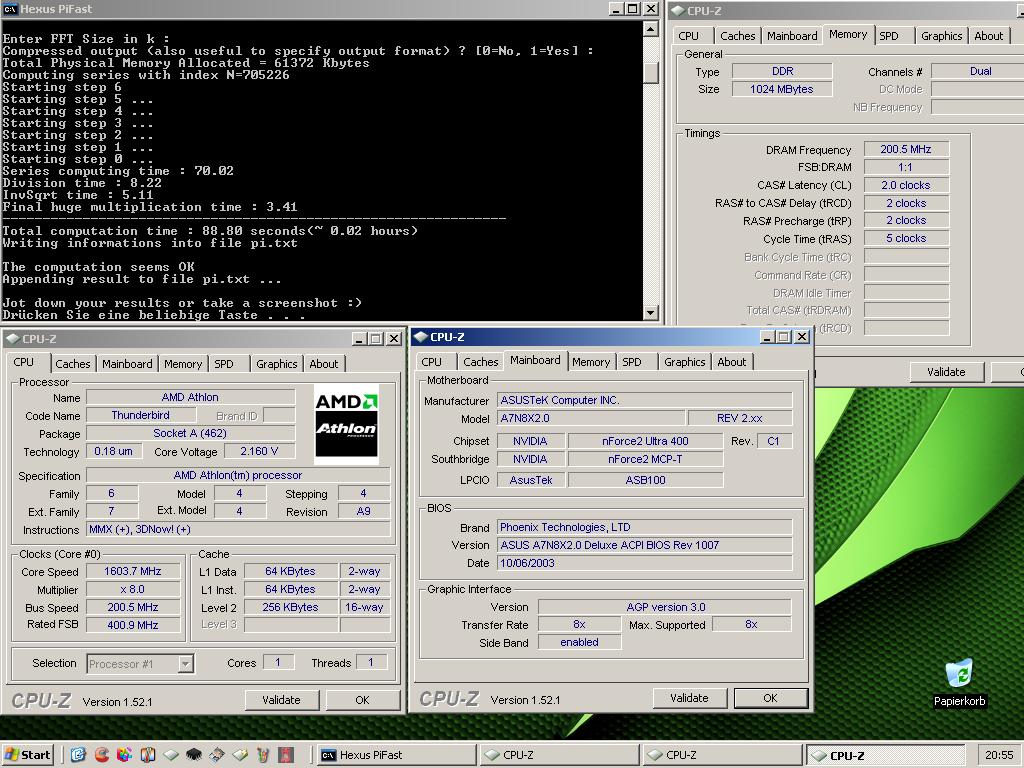Viewport: 1024px width, 768px height.
Task: Click OK in the Mainboard CPU-Z window
Action: tap(771, 697)
